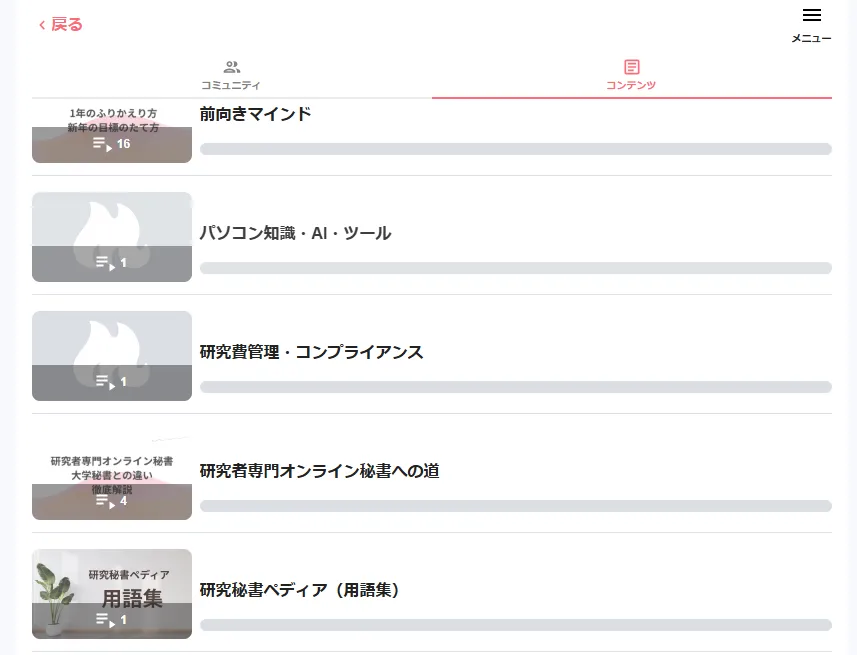This screenshot has height=655, width=857.
Task: Select the コンテンツ tab
Action: (x=631, y=85)
